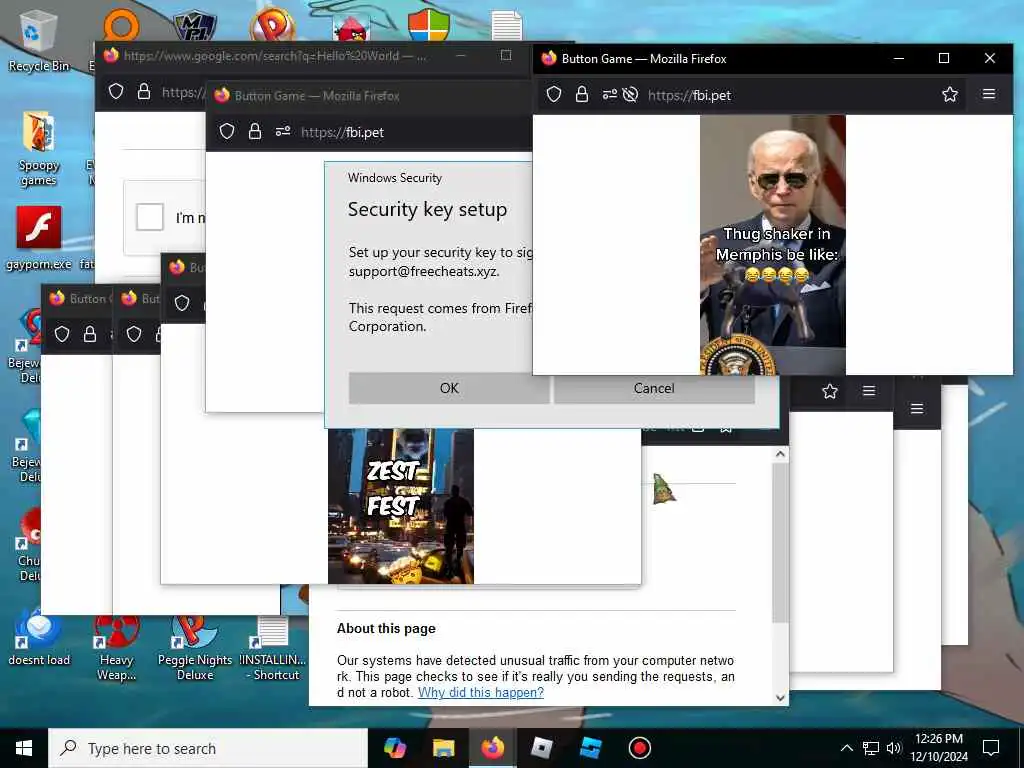Open Copilot from the taskbar
This screenshot has height=768, width=1024.
pyautogui.click(x=394, y=748)
